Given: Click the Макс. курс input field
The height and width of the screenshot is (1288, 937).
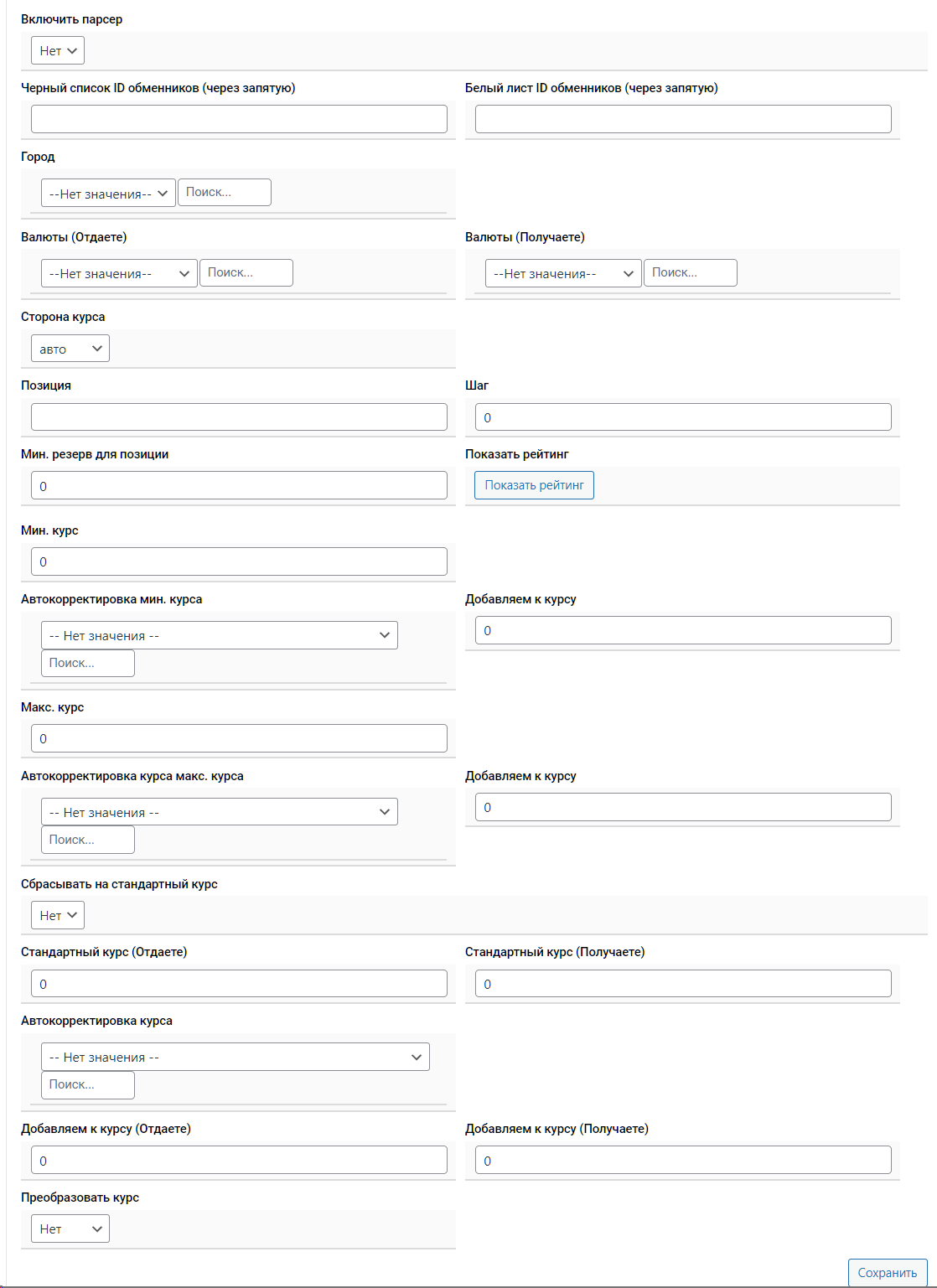Looking at the screenshot, I should (x=239, y=738).
